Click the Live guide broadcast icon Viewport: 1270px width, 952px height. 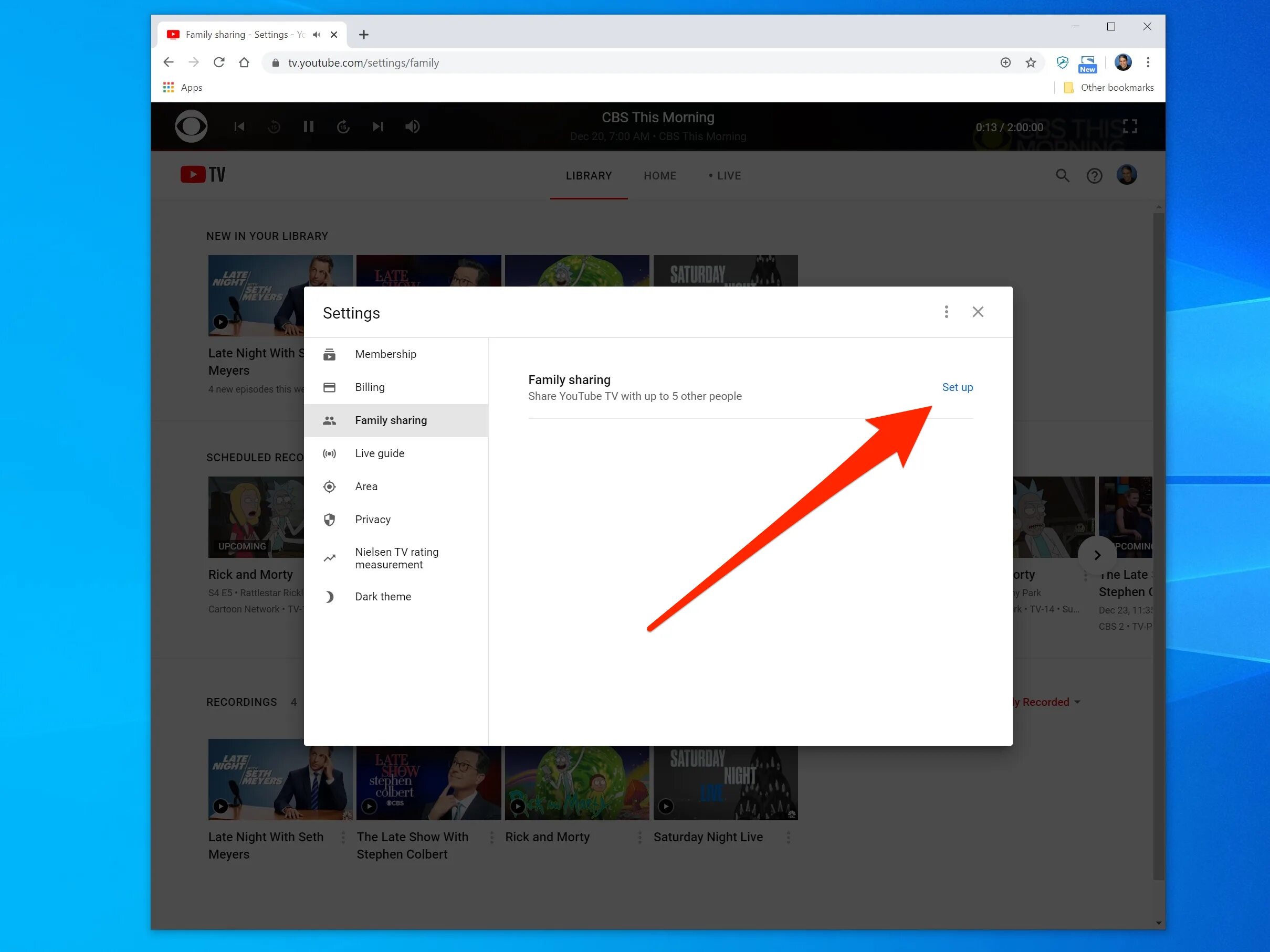329,454
